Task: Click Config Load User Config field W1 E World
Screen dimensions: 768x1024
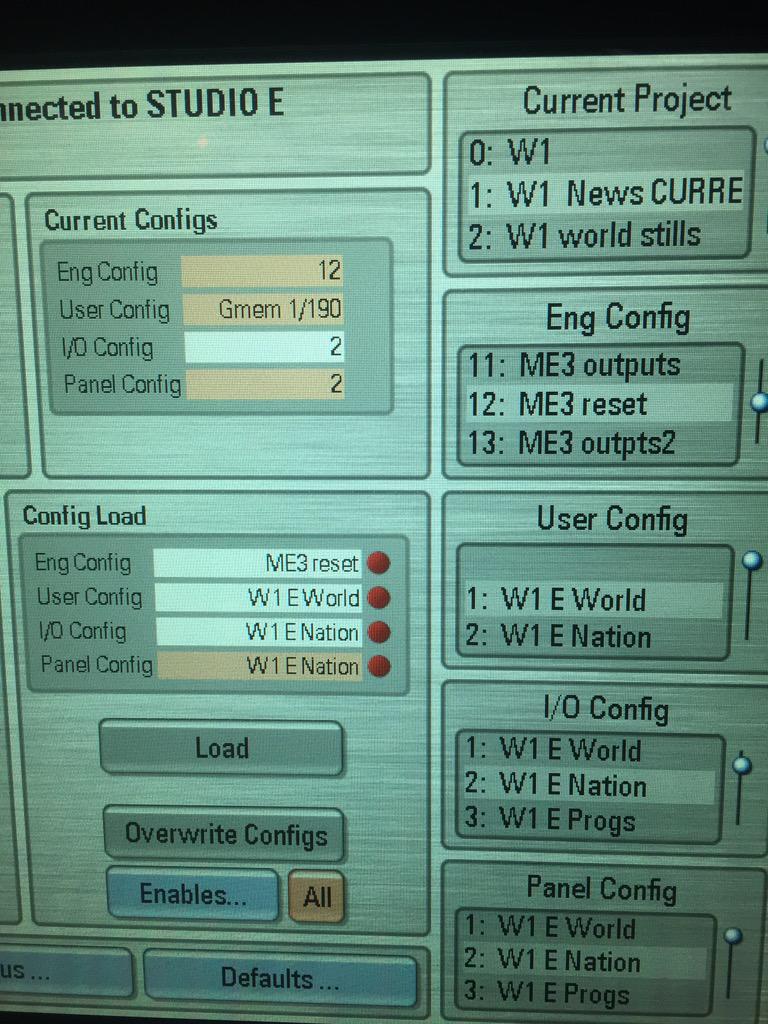Action: [x=258, y=597]
